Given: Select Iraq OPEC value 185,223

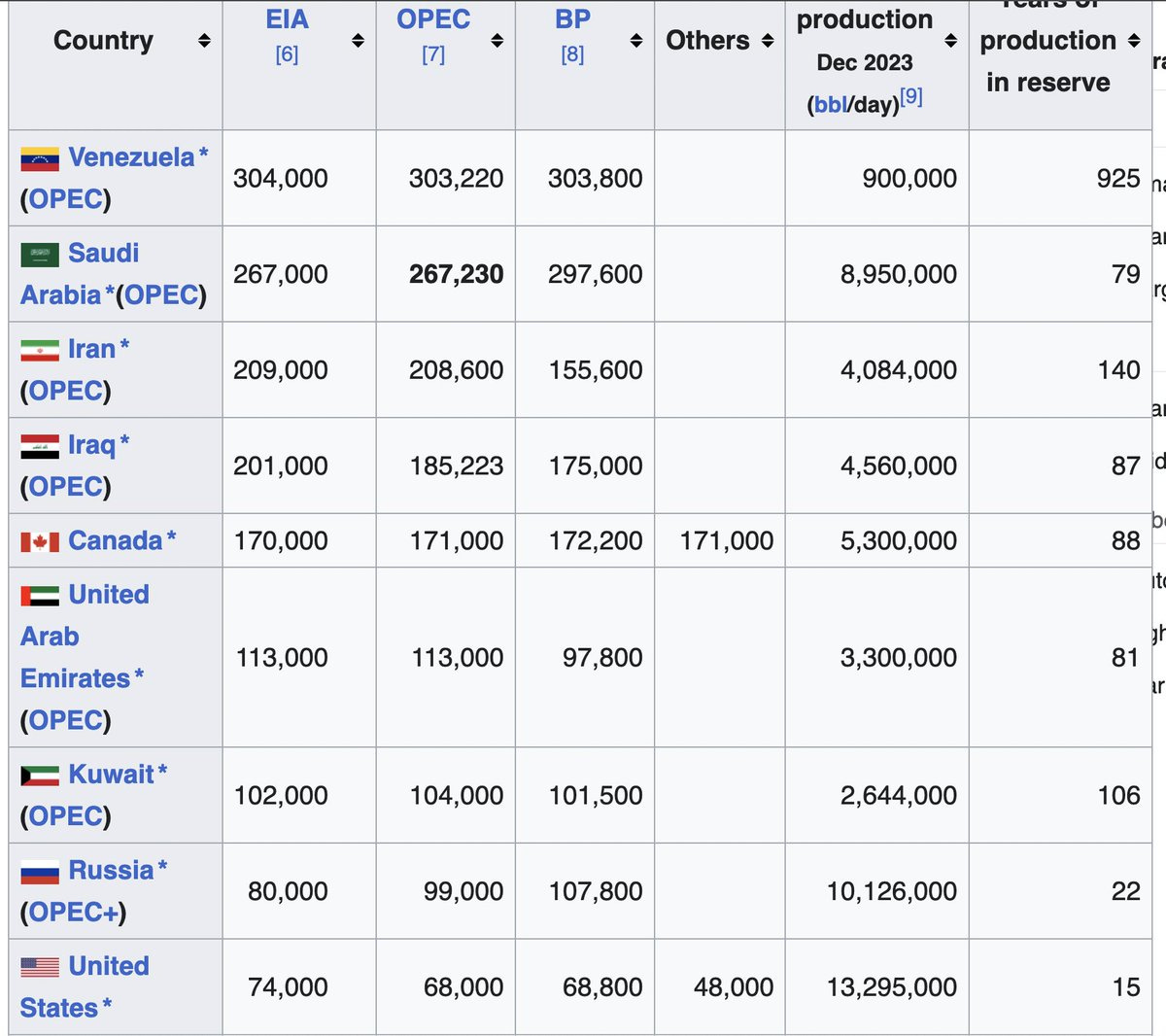Looking at the screenshot, I should [x=457, y=466].
